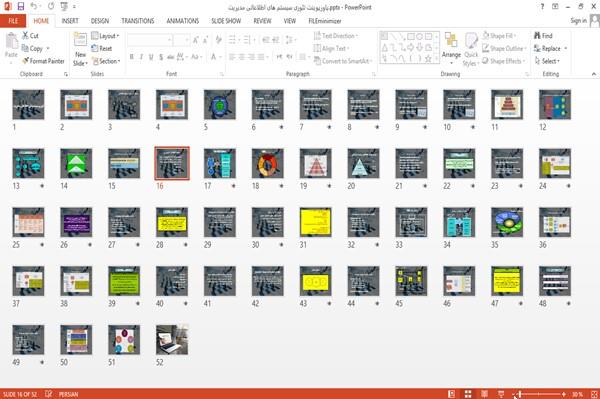Click the transition star under slide 6
Image resolution: width=600 pixels, height=399 pixels.
[281, 127]
